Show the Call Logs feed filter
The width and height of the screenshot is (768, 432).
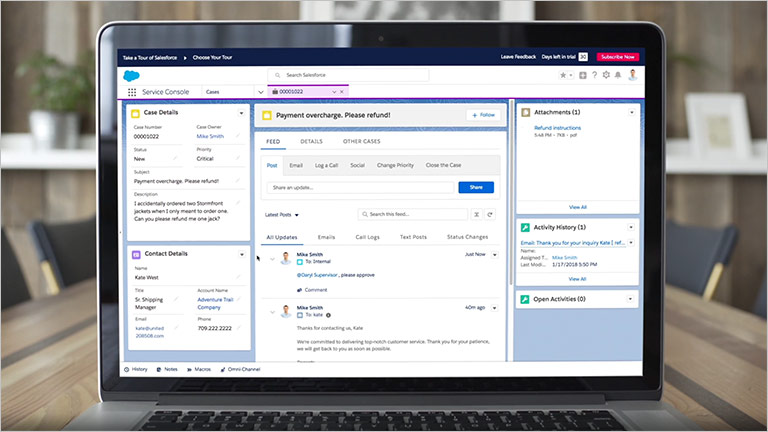[366, 237]
